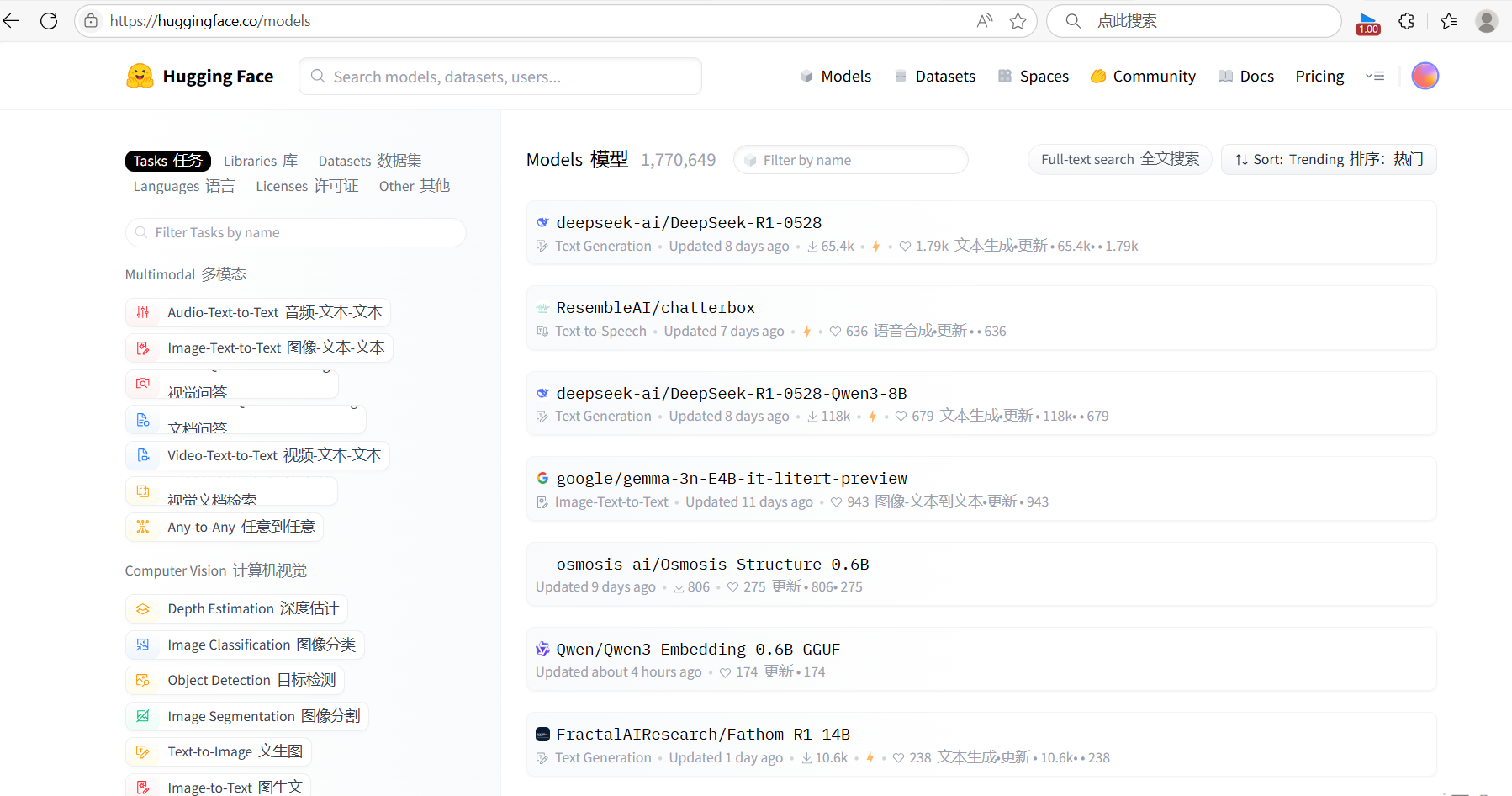Screen dimensions: 1512x796
Task: Open the osmosis-ai/Osmosis-Structure-0.6B model
Action: pos(981,575)
